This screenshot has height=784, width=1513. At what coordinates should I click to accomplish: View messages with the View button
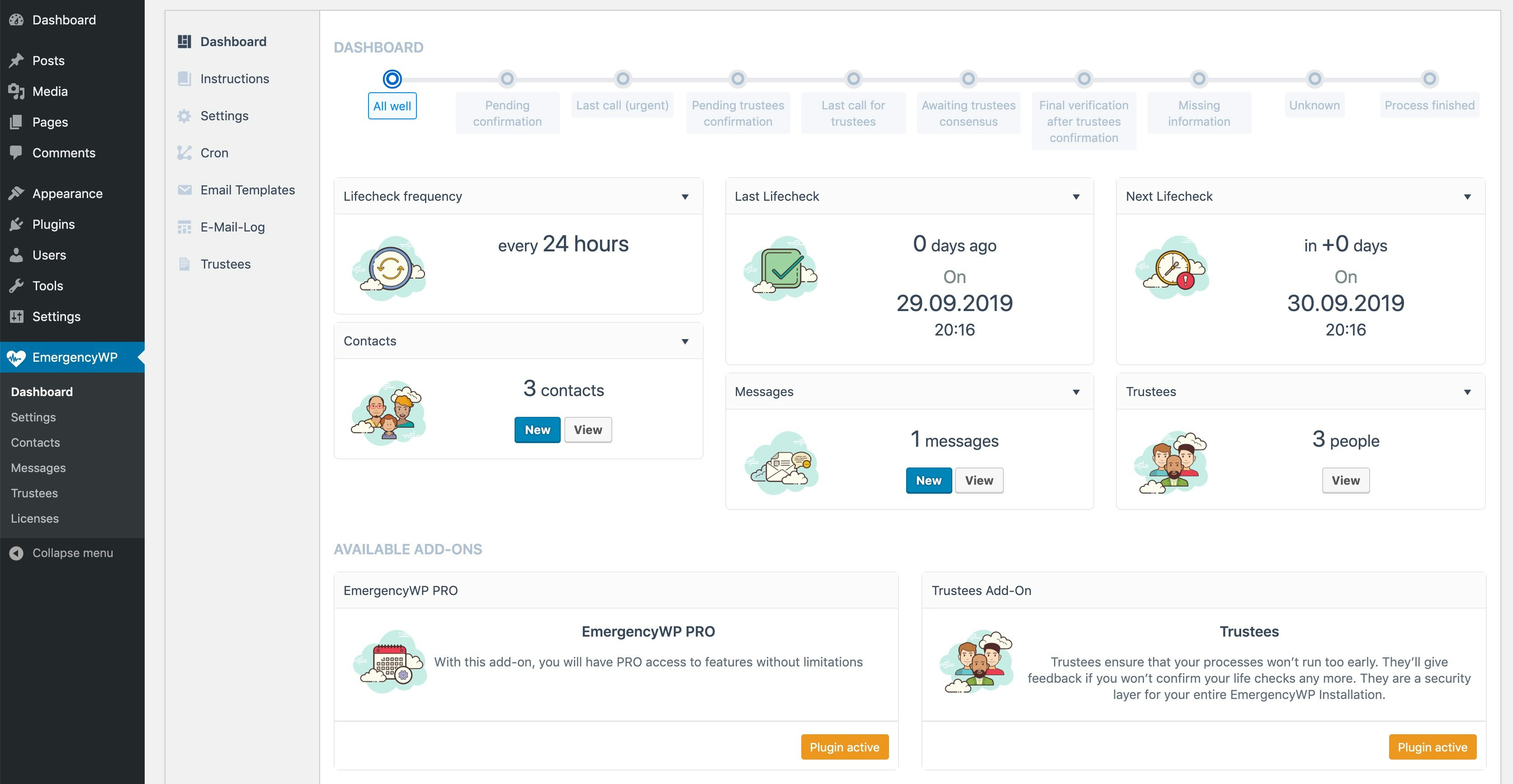point(979,480)
